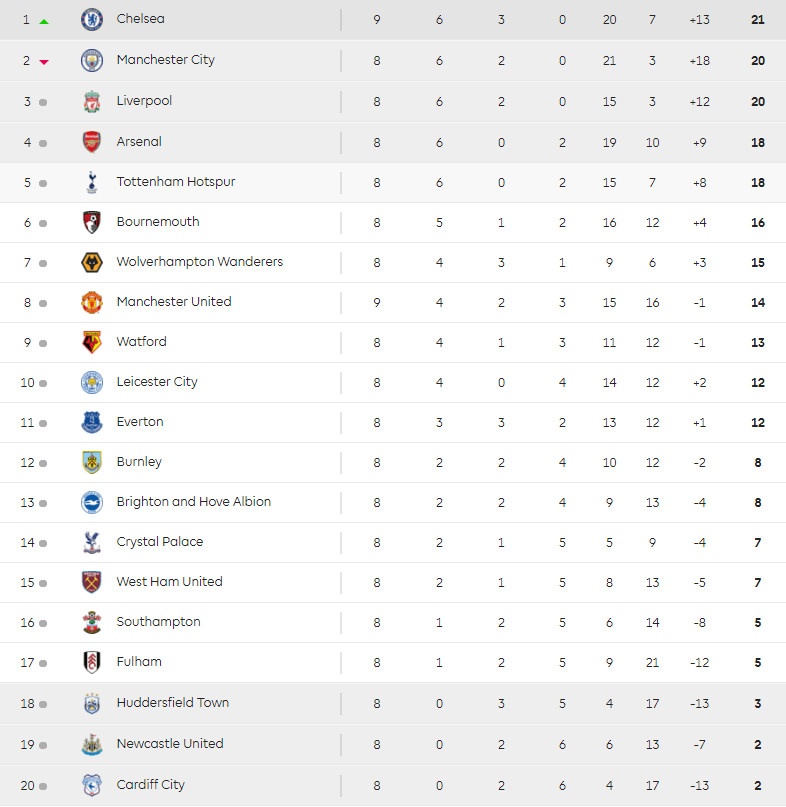786x807 pixels.
Task: Open Brighton and Hove Albion link
Action: (194, 502)
